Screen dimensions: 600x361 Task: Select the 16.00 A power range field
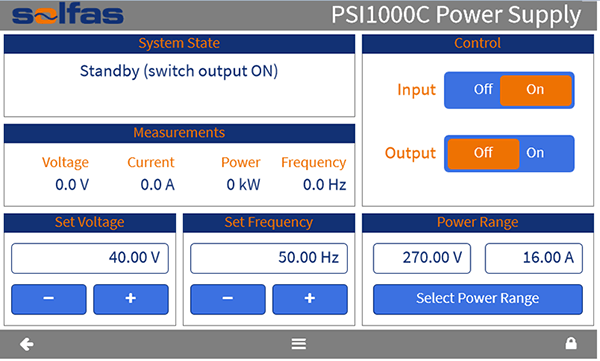click(x=534, y=258)
